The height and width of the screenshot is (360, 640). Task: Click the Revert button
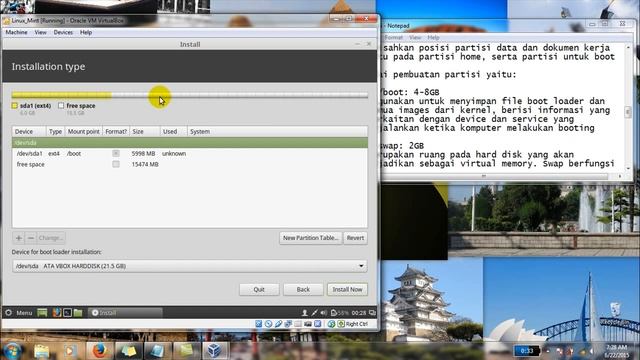click(x=355, y=238)
